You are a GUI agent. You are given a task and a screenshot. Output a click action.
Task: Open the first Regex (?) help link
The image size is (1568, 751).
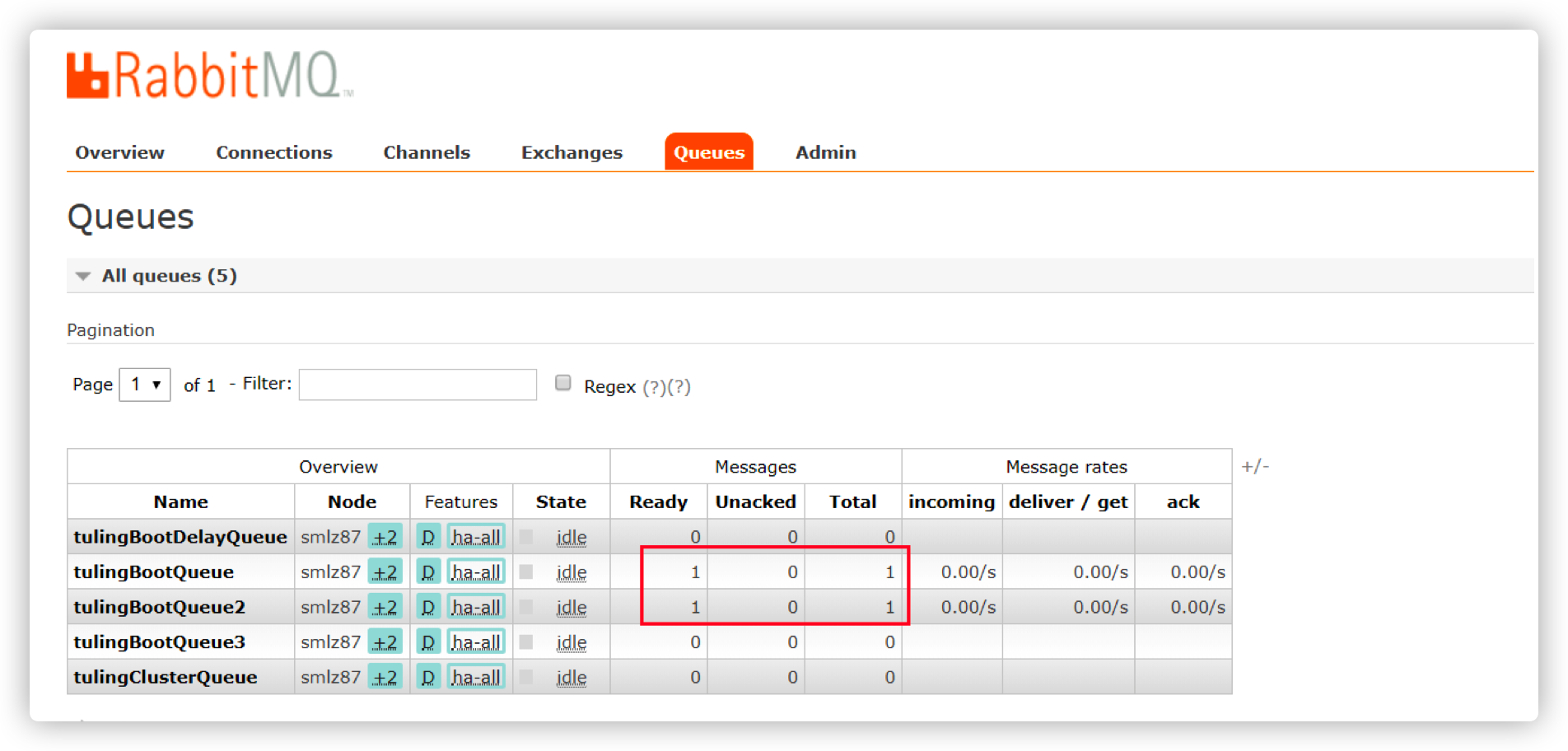[654, 387]
